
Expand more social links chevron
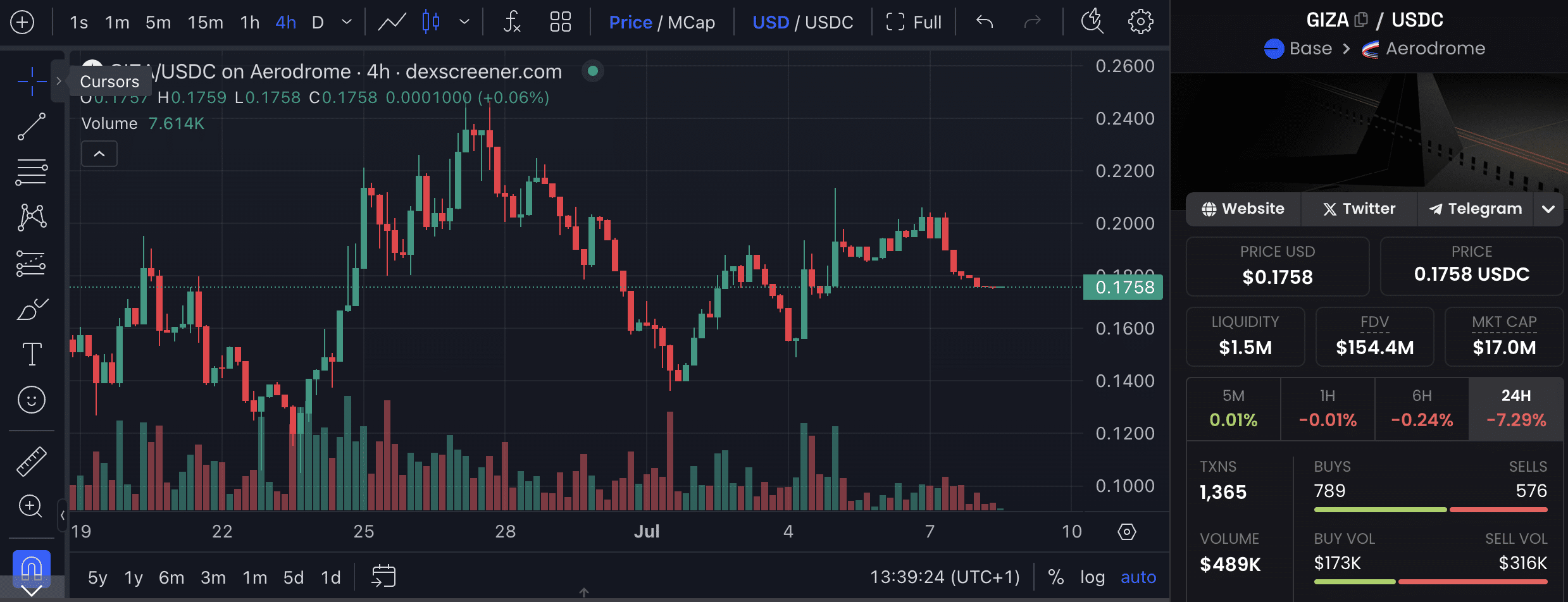pyautogui.click(x=1548, y=209)
